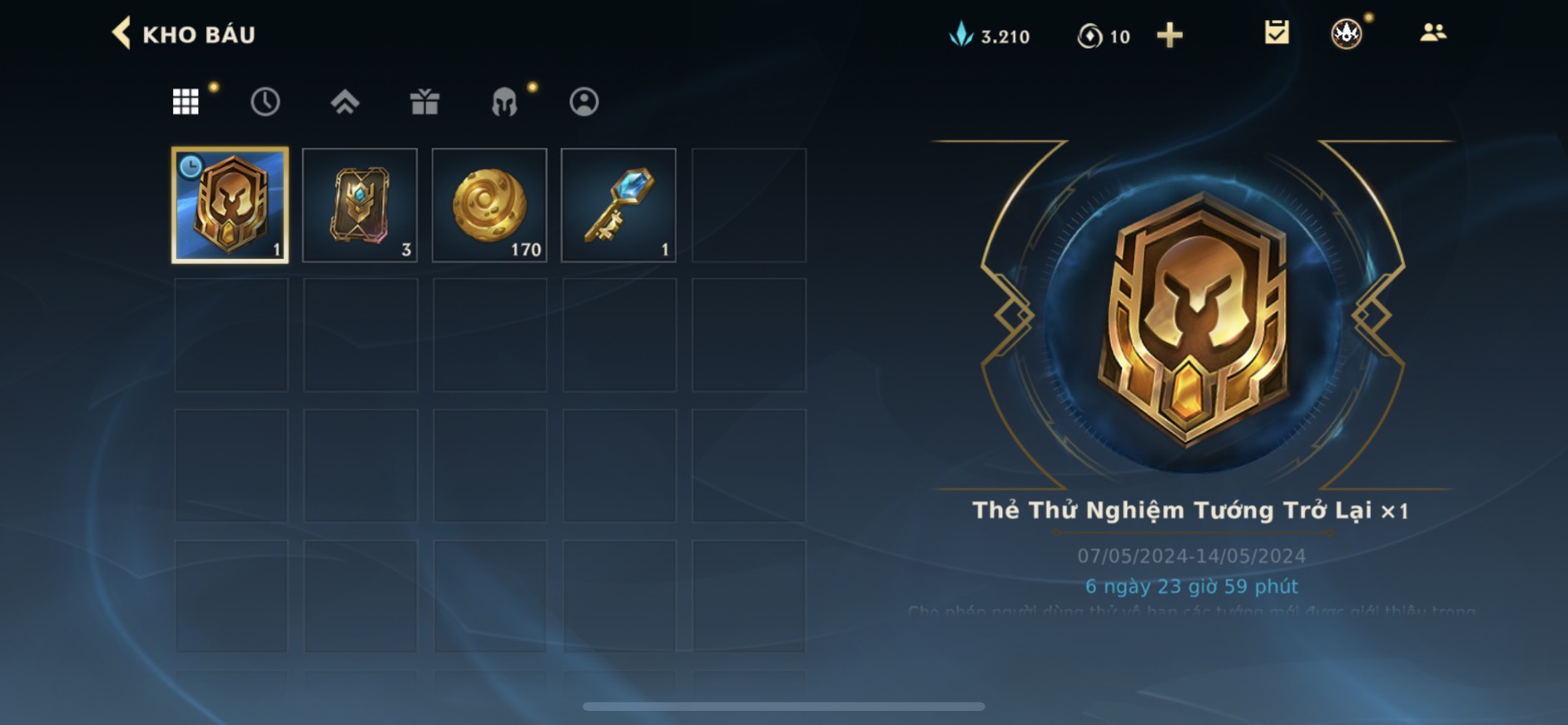Open the gift box filter tab
This screenshot has height=725, width=1568.
[x=424, y=102]
